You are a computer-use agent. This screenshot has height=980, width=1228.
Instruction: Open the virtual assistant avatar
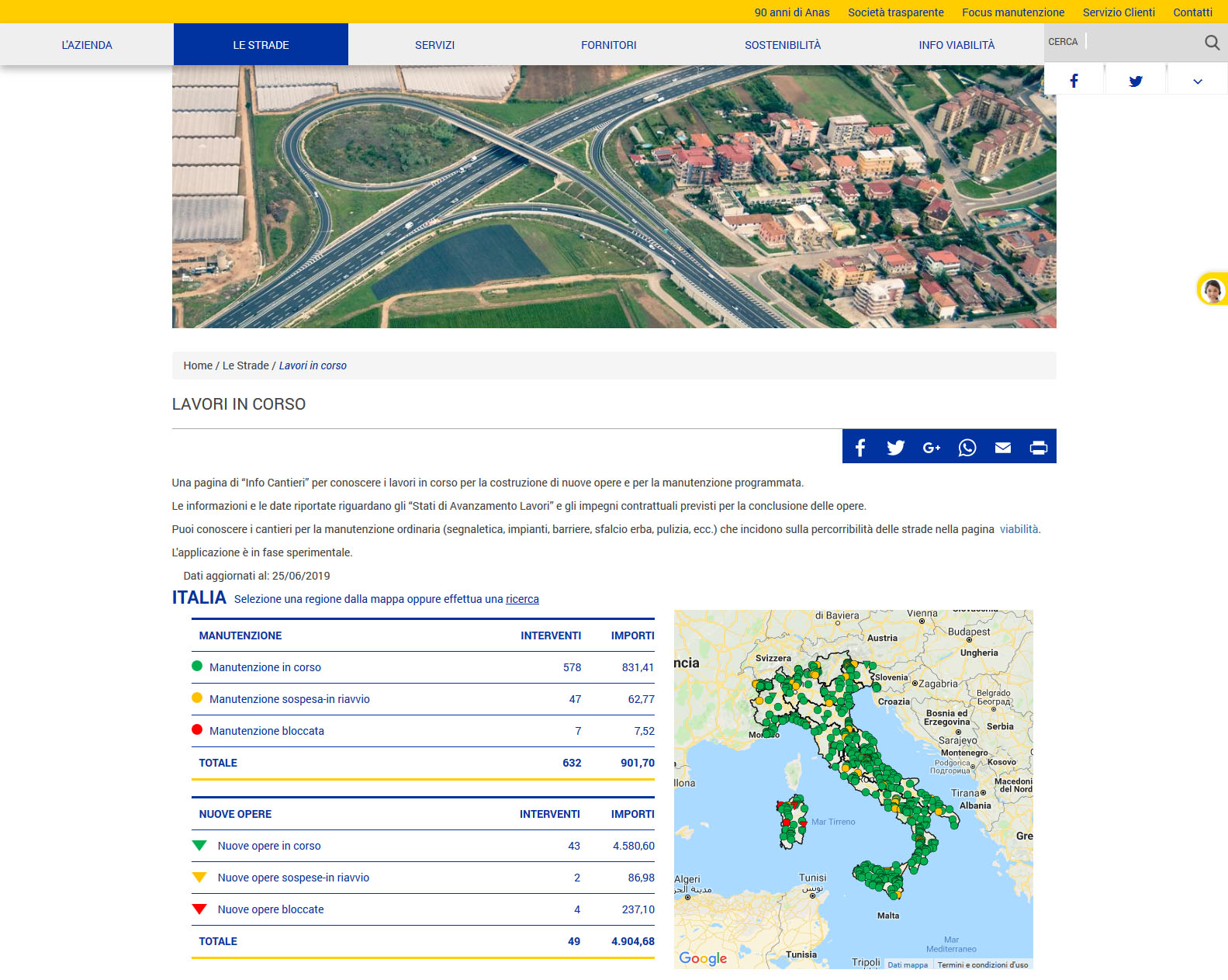click(x=1212, y=290)
